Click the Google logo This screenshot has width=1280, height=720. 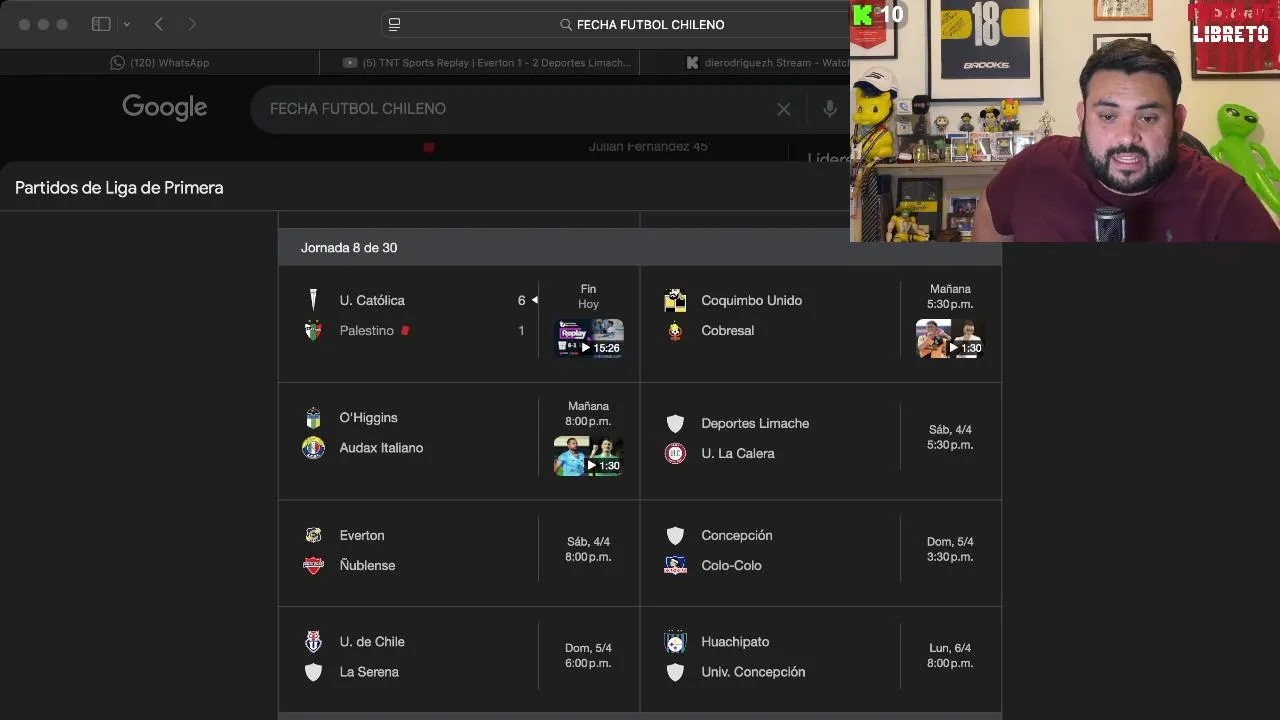point(165,107)
